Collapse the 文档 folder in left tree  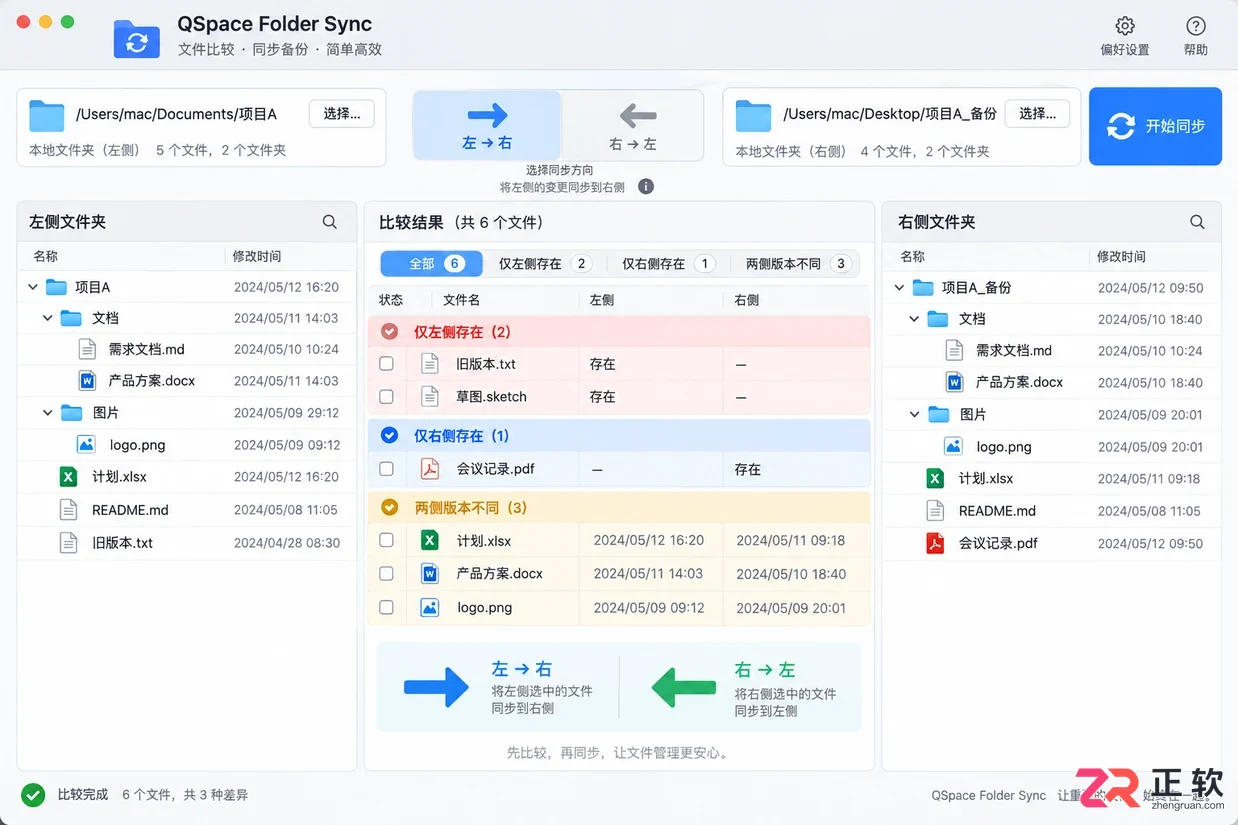[x=48, y=318]
